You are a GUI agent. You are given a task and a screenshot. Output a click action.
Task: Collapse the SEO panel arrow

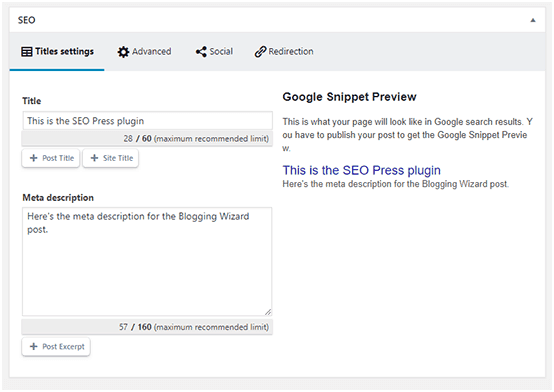click(533, 20)
